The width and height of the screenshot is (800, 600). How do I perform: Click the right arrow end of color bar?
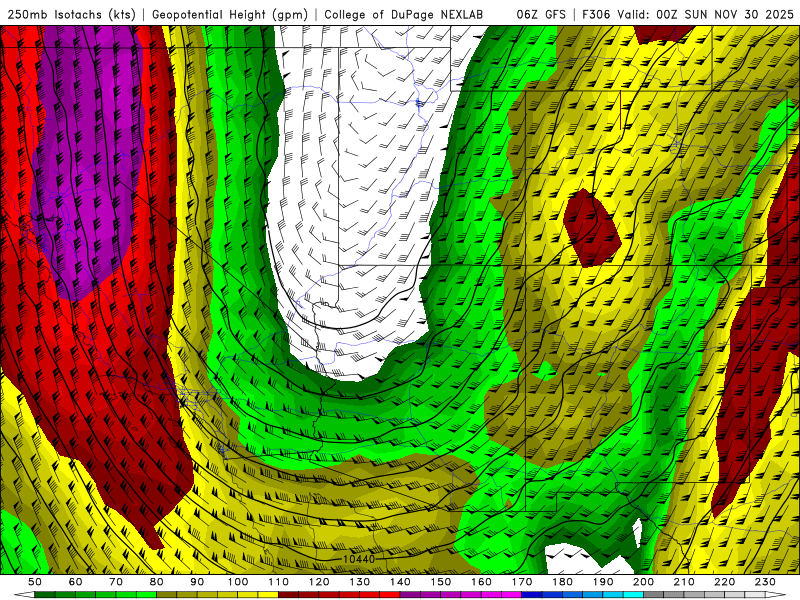pyautogui.click(x=776, y=595)
